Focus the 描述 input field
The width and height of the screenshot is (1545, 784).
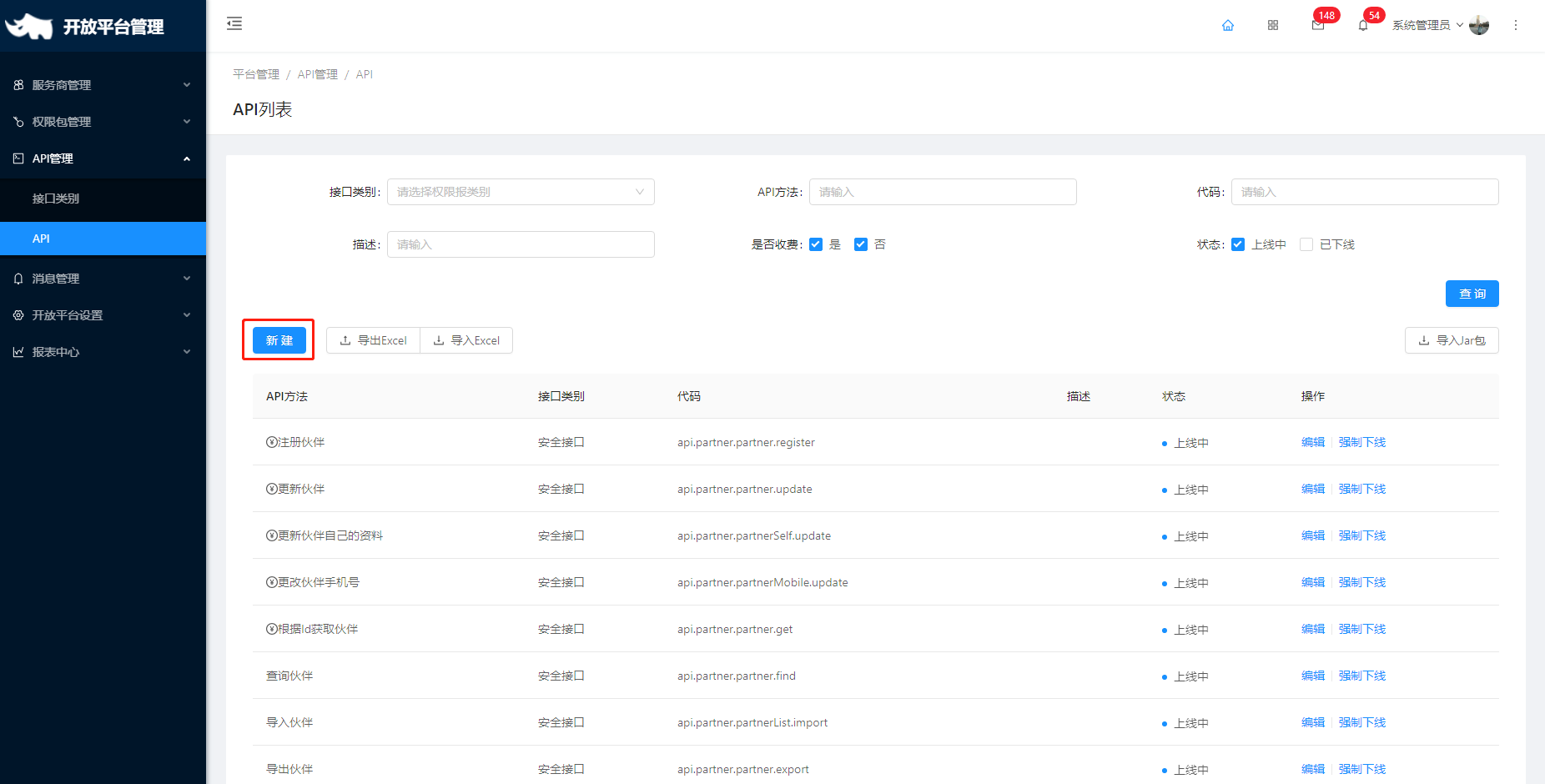tap(521, 244)
